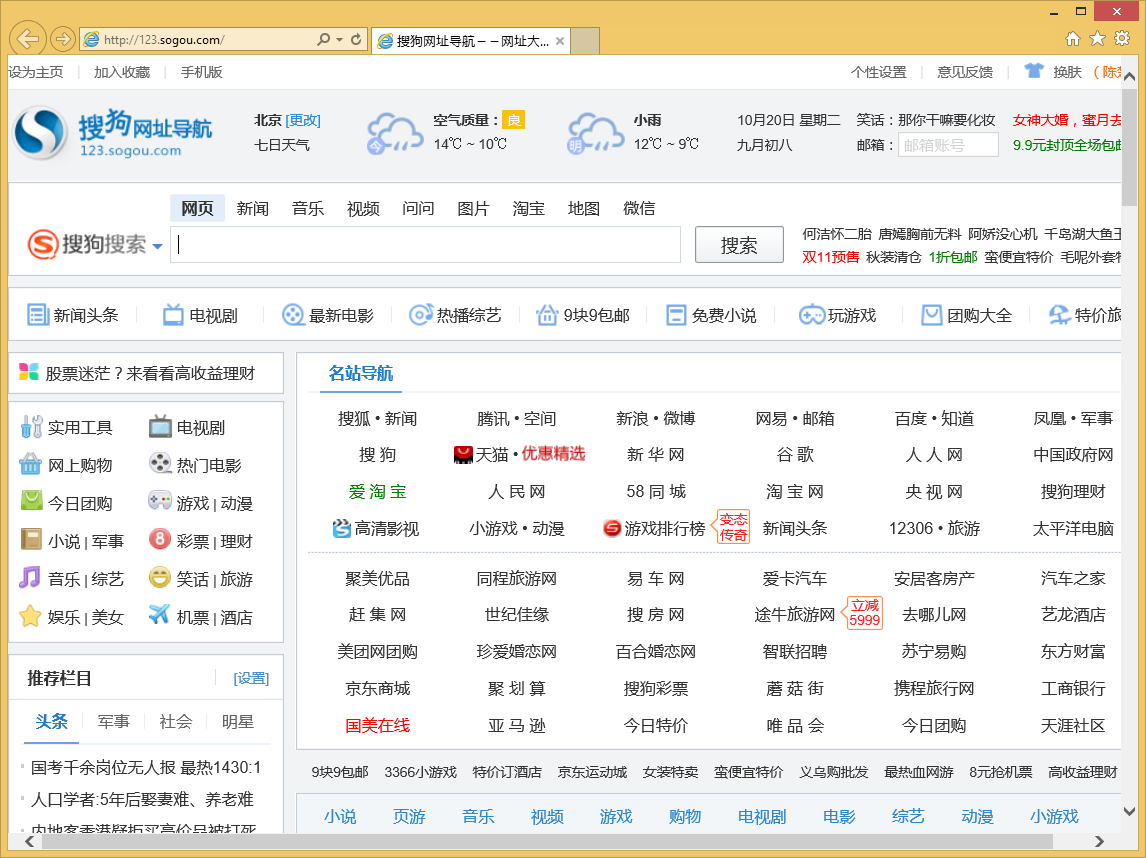The height and width of the screenshot is (858, 1146).
Task: Click the 9块9包邮 basket icon
Action: [x=547, y=315]
